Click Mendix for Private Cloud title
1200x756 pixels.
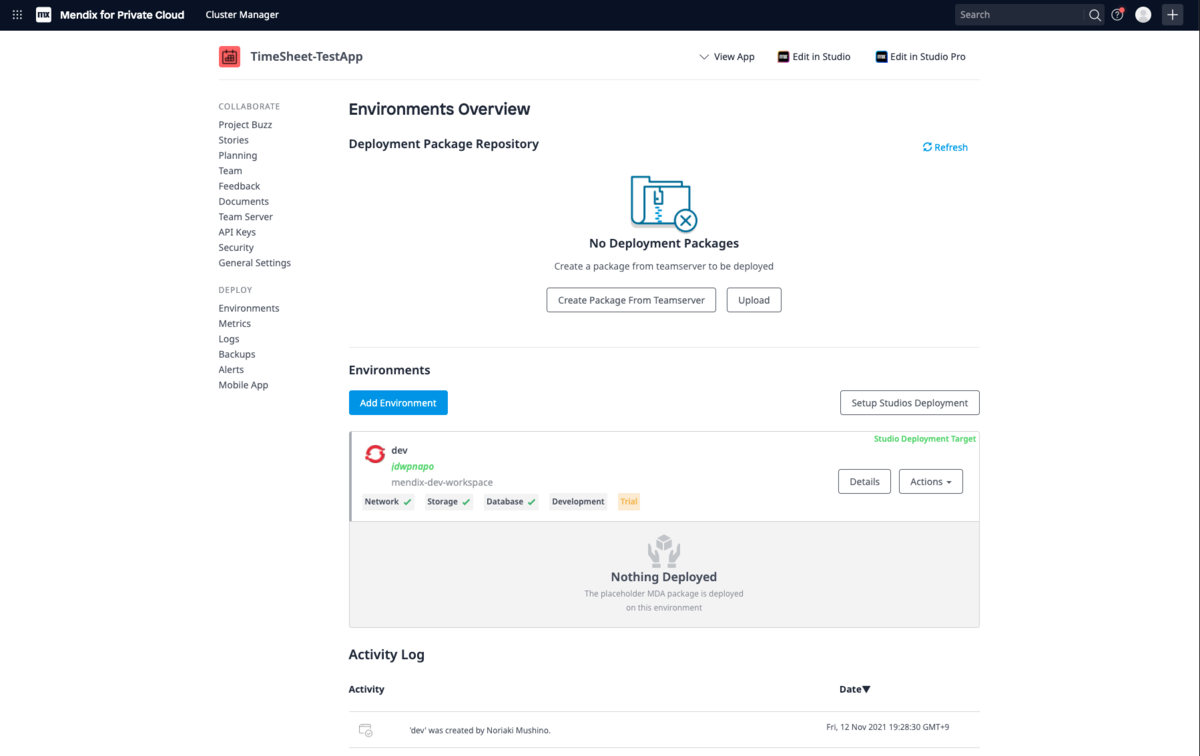(x=121, y=15)
